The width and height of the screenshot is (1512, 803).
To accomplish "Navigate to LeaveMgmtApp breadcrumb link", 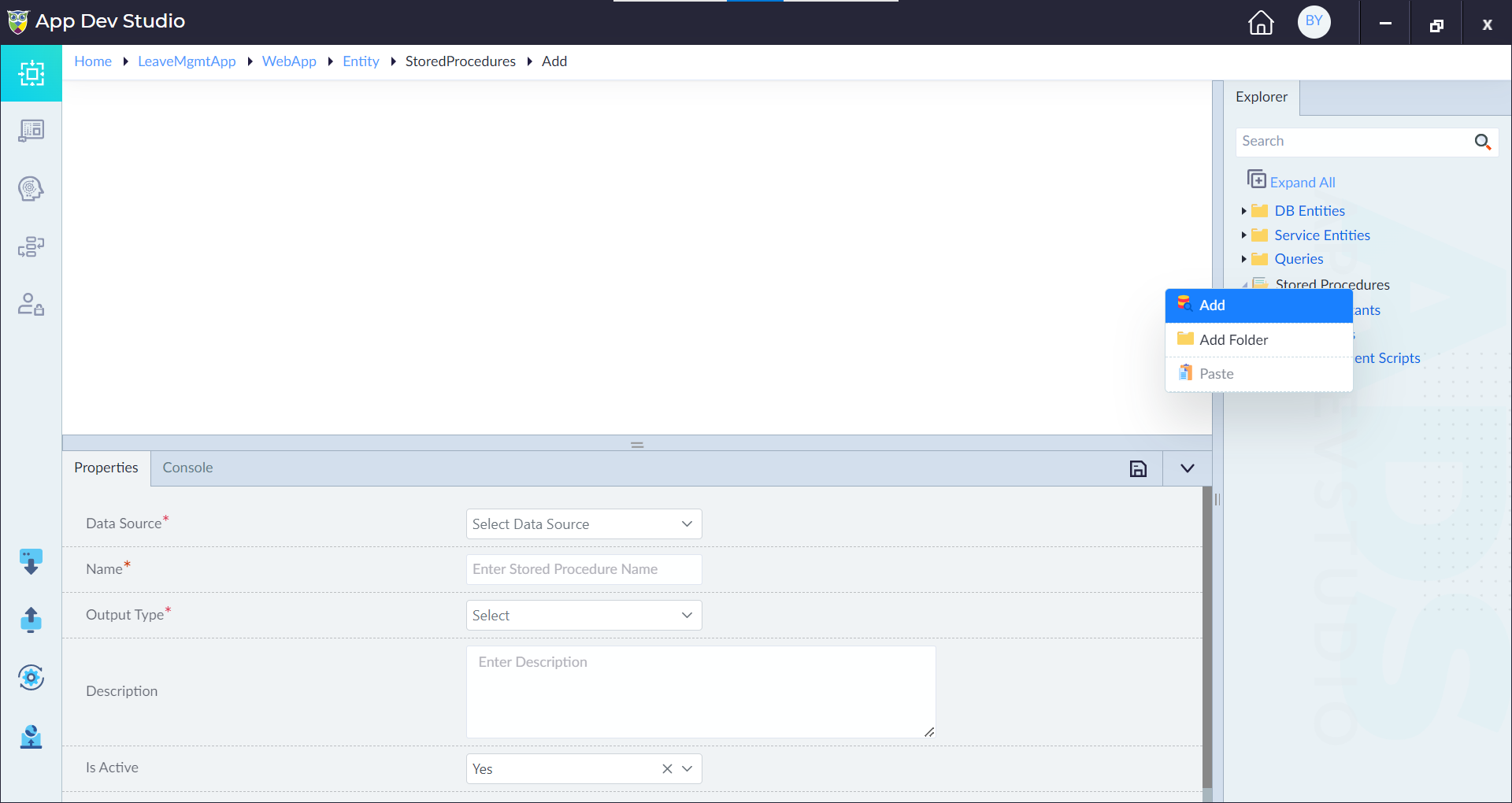I will click(x=187, y=61).
